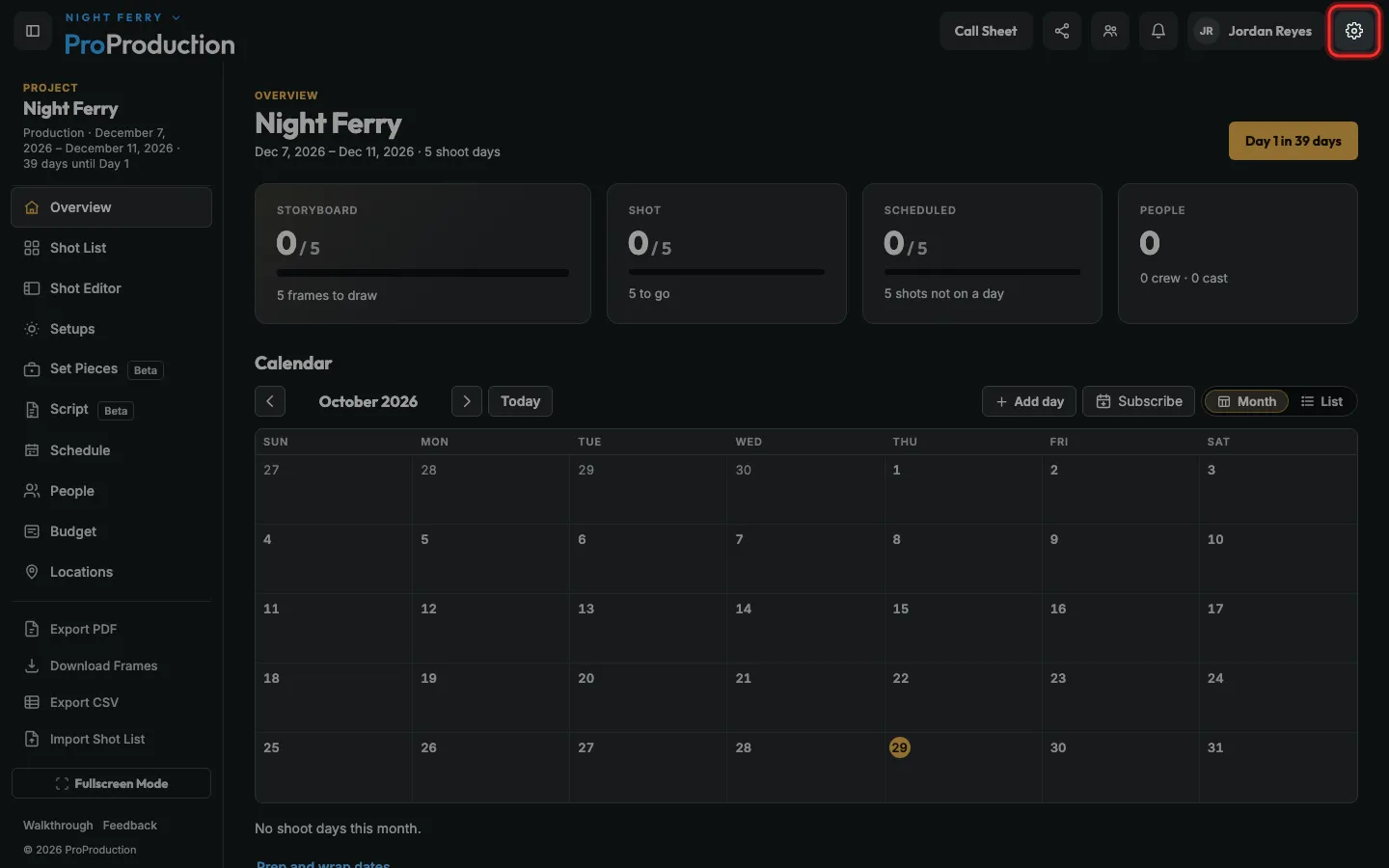Viewport: 1389px width, 868px height.
Task: Click Export PDF in the sidebar
Action: pyautogui.click(x=111, y=629)
